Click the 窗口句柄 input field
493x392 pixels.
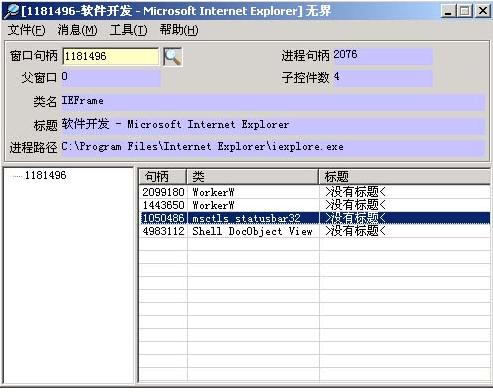coord(110,56)
